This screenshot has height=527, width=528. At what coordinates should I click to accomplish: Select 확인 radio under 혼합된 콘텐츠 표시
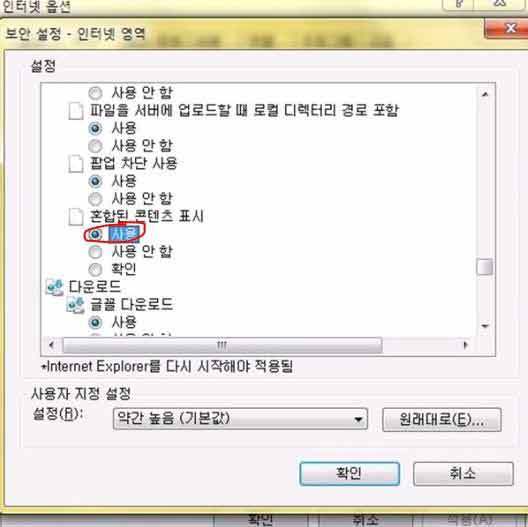(x=96, y=269)
